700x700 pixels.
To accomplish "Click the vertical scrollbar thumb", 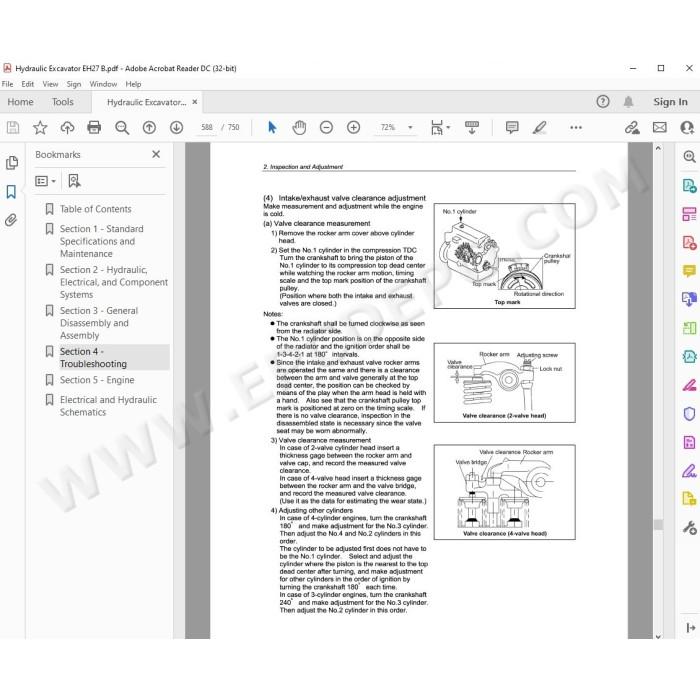I will pos(658,524).
